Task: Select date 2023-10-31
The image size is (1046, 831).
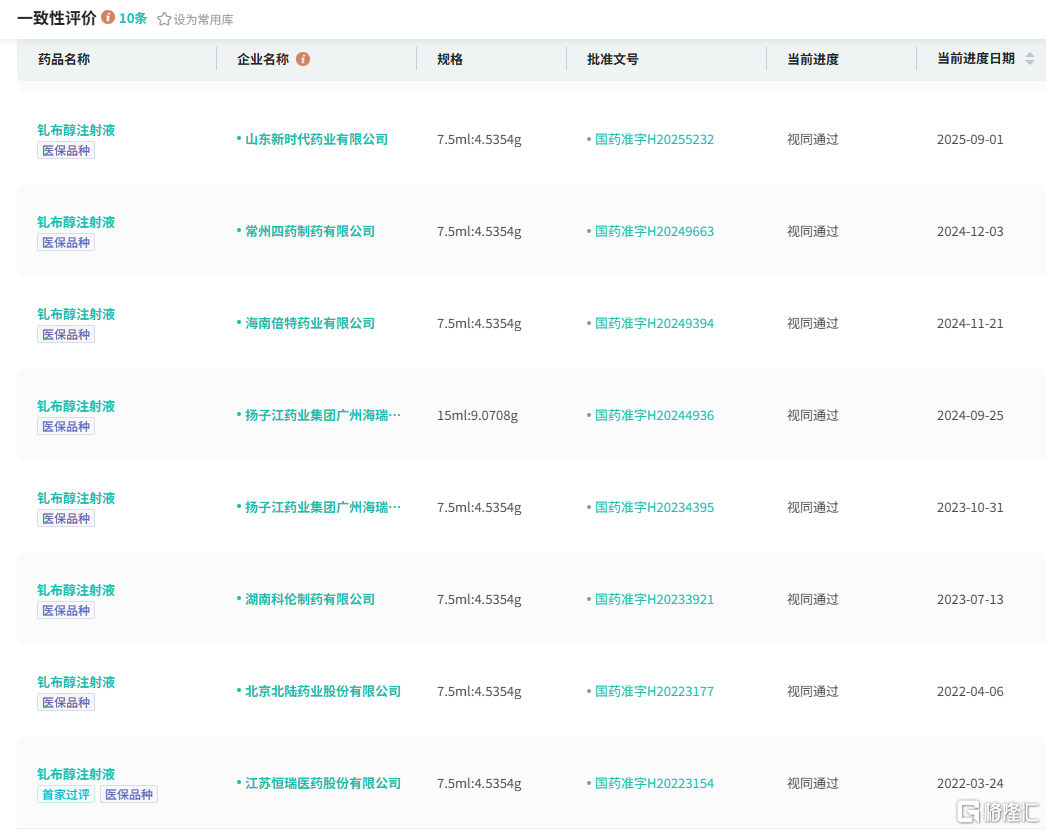Action: (970, 508)
